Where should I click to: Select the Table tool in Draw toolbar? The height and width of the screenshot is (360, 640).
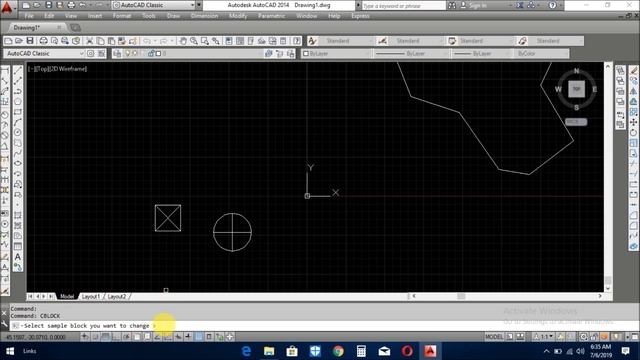[18, 247]
